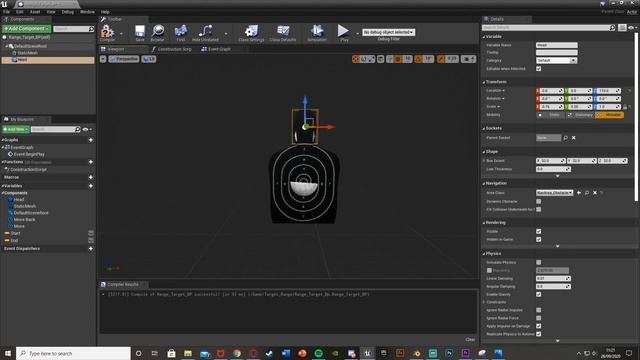Collapse the Transform section in Details
Viewport: 640px width, 360px height.
click(484, 82)
